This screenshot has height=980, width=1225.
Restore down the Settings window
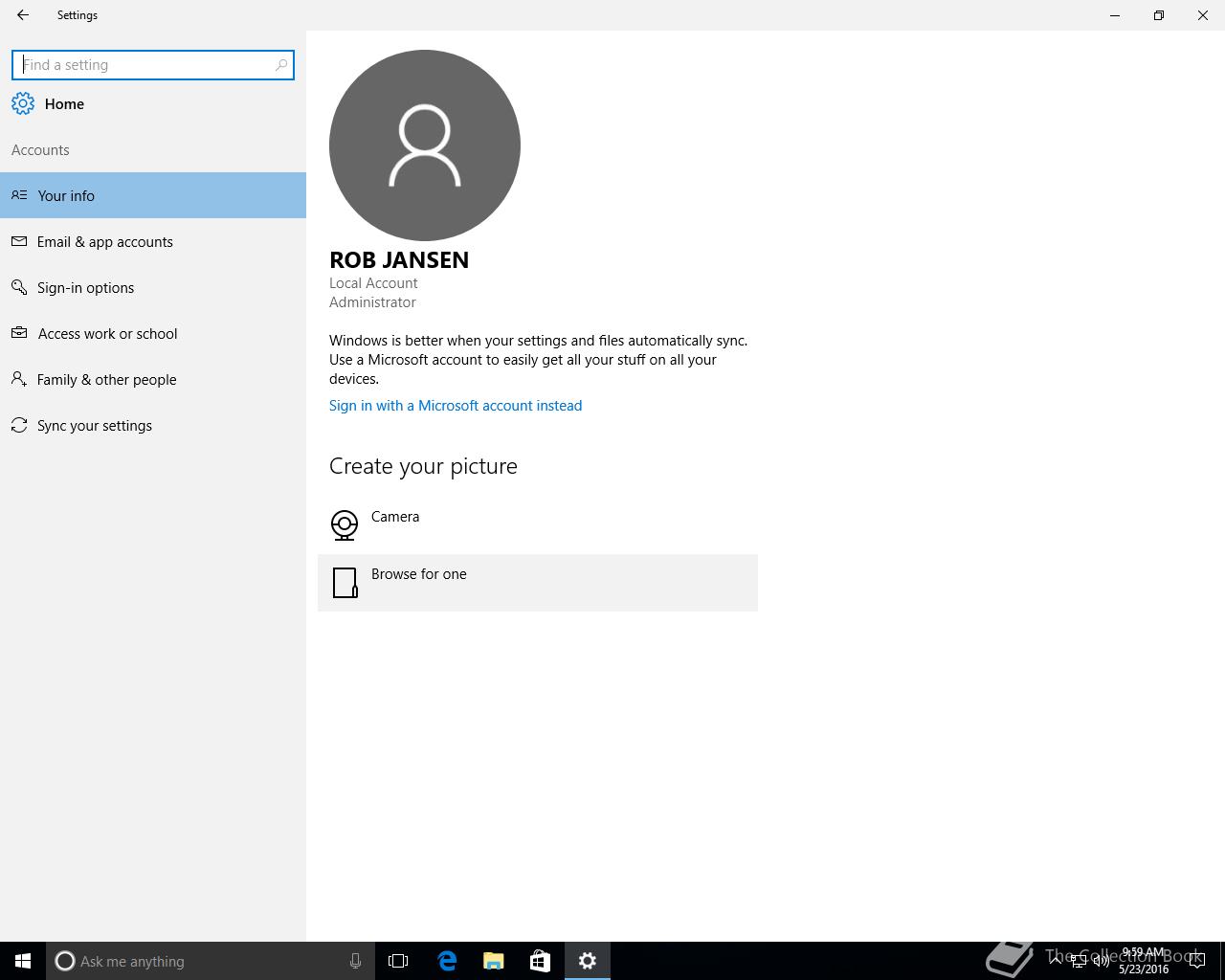click(1159, 15)
